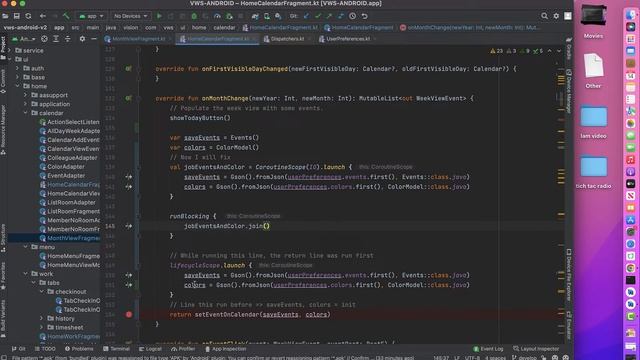Click the editor error stripe scrollbar
The width and height of the screenshot is (640, 360).
tap(561, 196)
